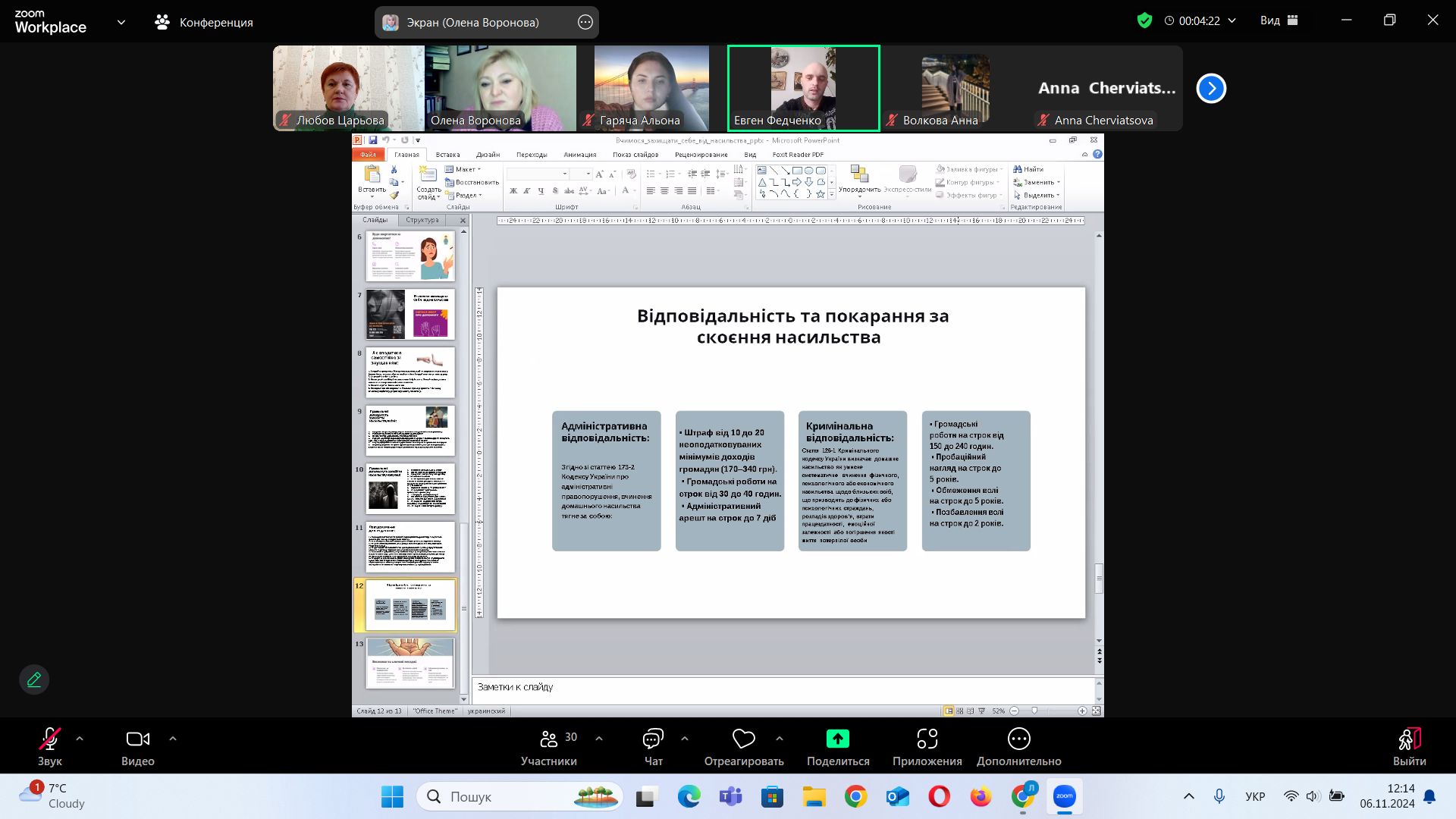
Task: Click the three-dot options on Экран tab
Action: click(585, 22)
